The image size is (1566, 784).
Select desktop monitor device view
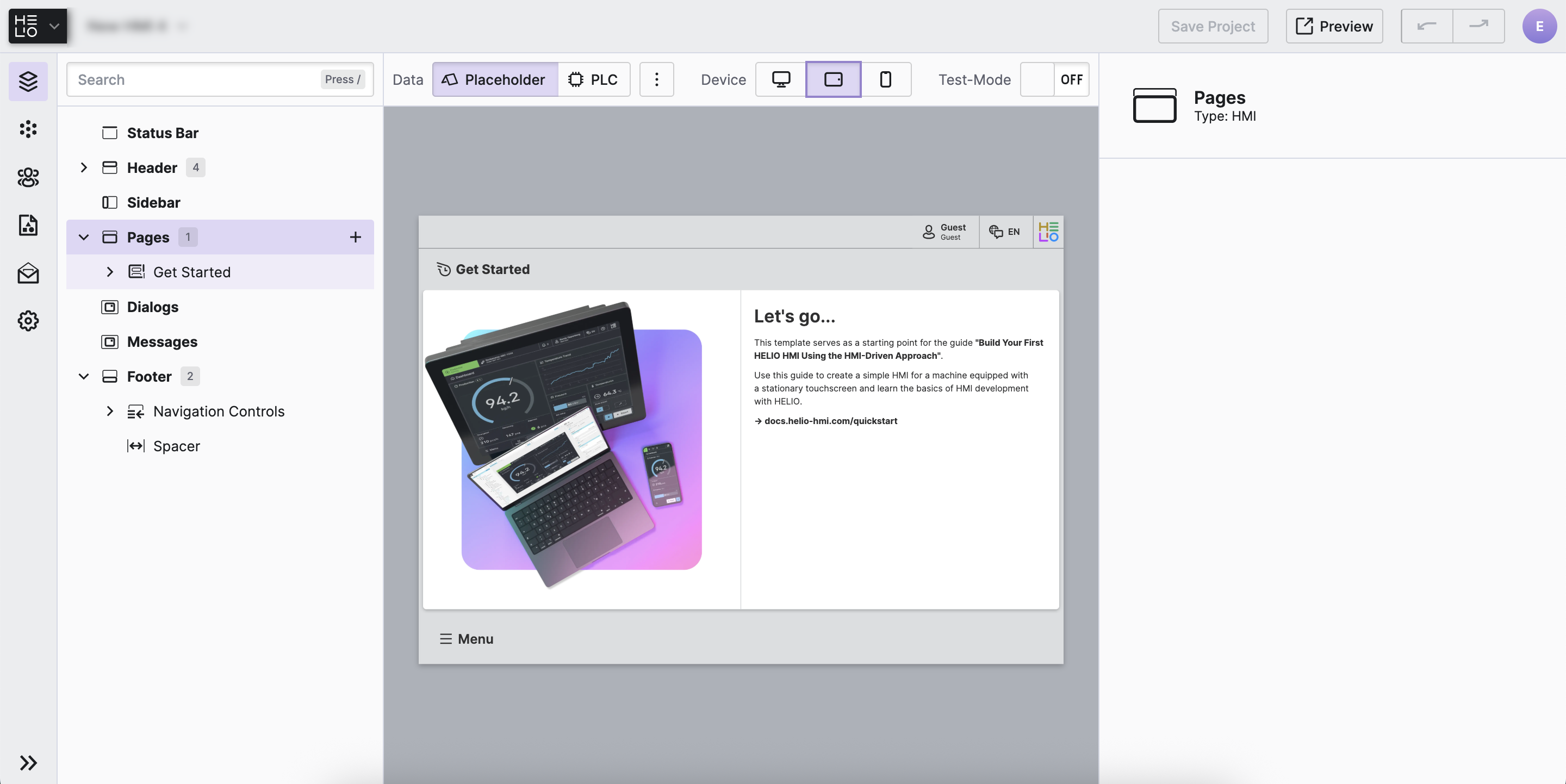click(x=781, y=79)
